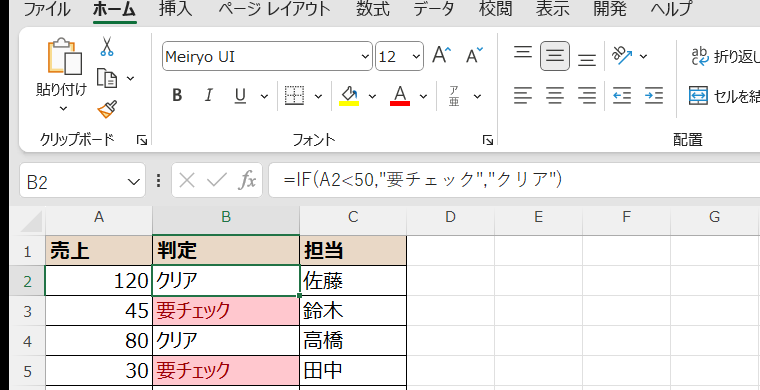Decrease font size with small A

tap(474, 56)
